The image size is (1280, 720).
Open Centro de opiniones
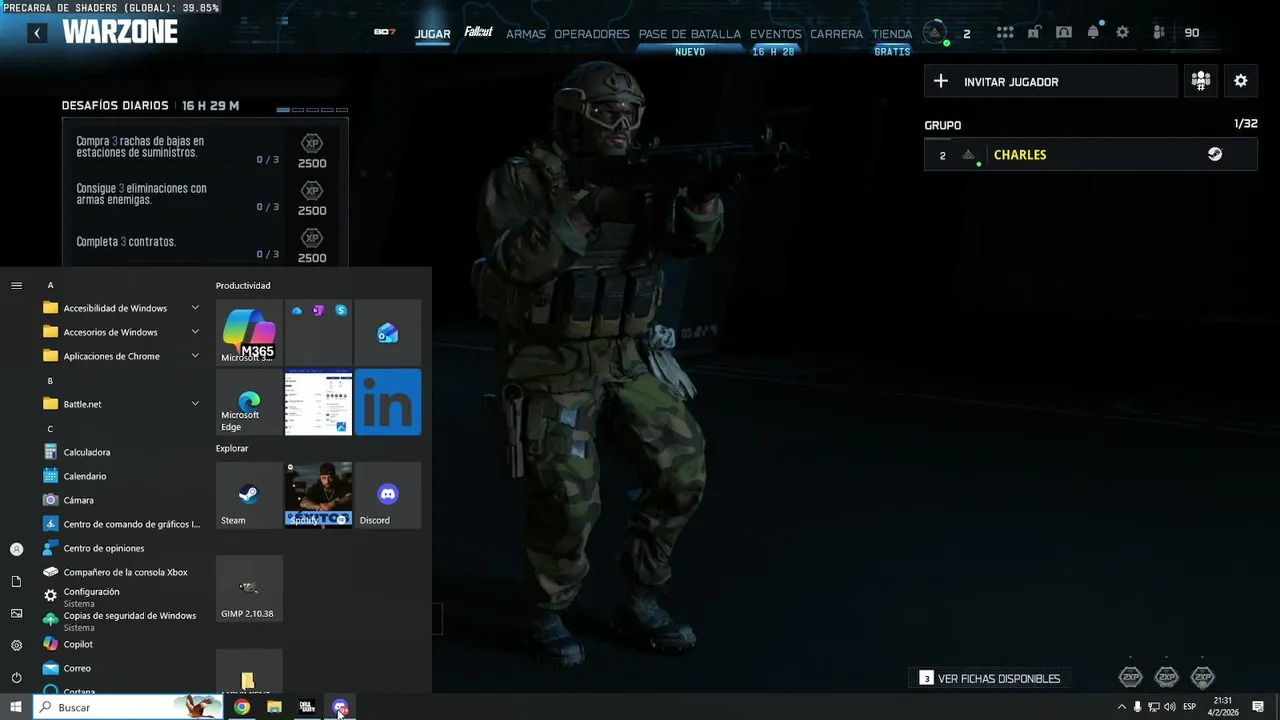pyautogui.click(x=122, y=548)
